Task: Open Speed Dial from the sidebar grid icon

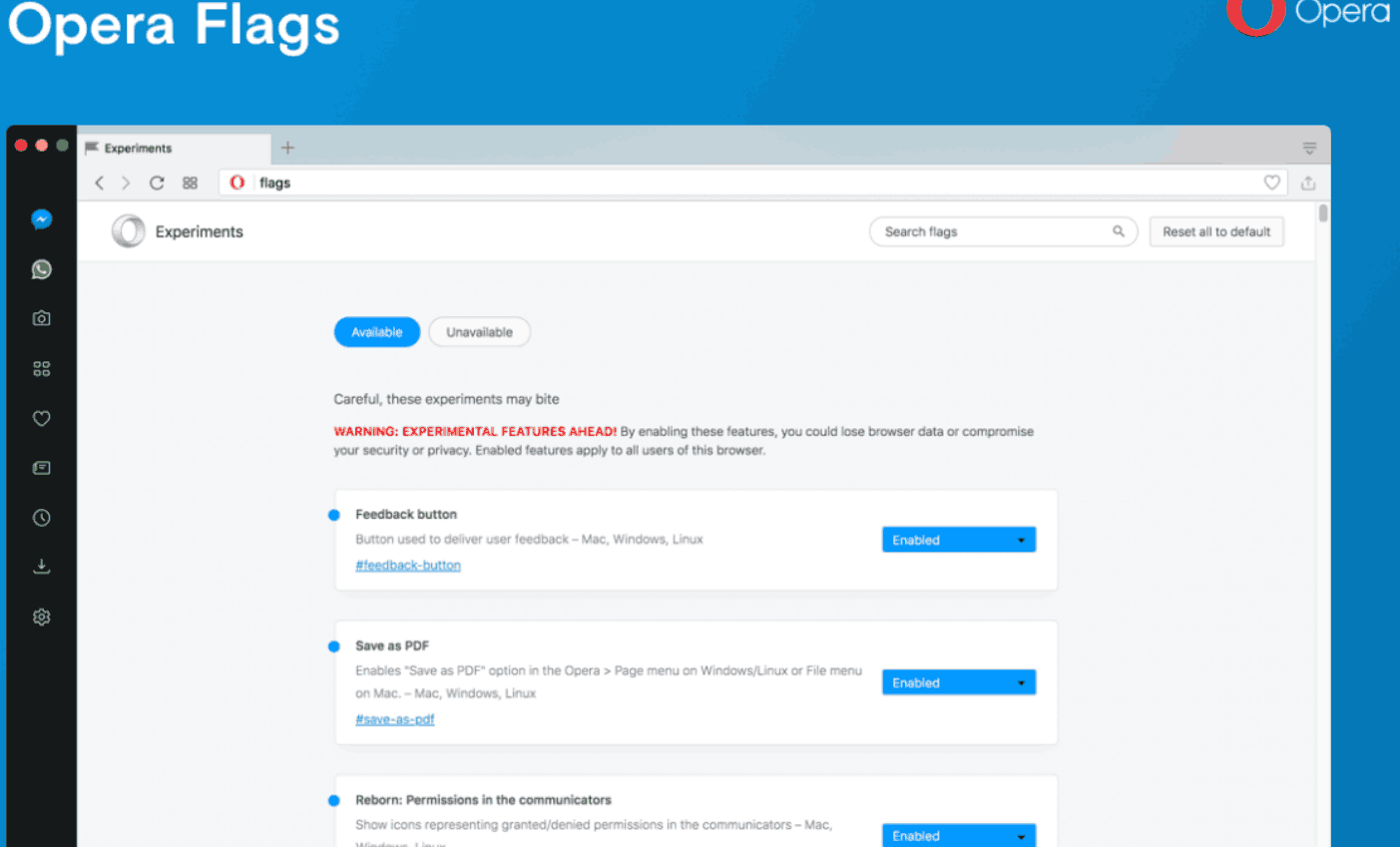Action: (x=41, y=368)
